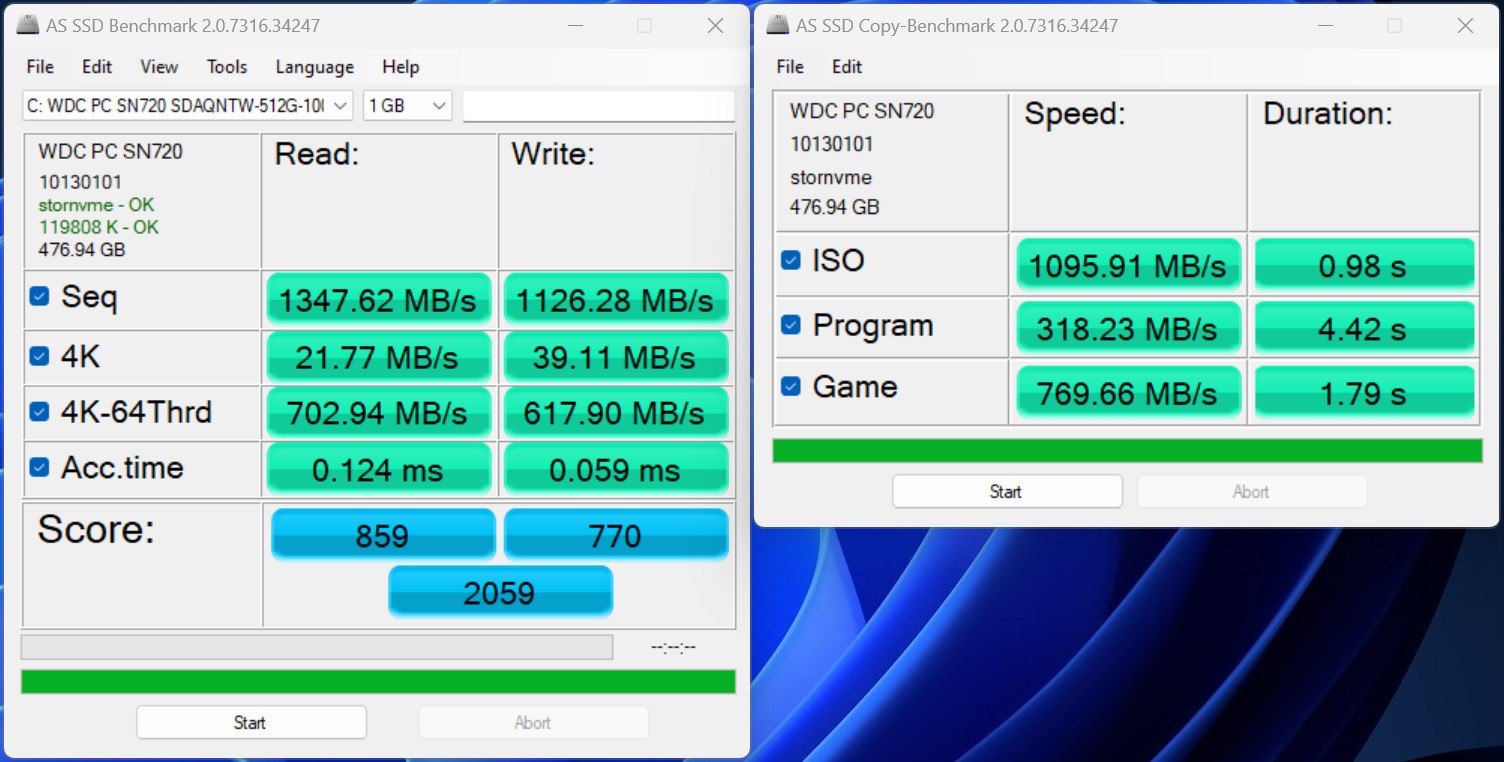Screen dimensions: 1504x762
Task: Click the AS SSD Copy-Benchmark title bar icon
Action: pos(777,26)
